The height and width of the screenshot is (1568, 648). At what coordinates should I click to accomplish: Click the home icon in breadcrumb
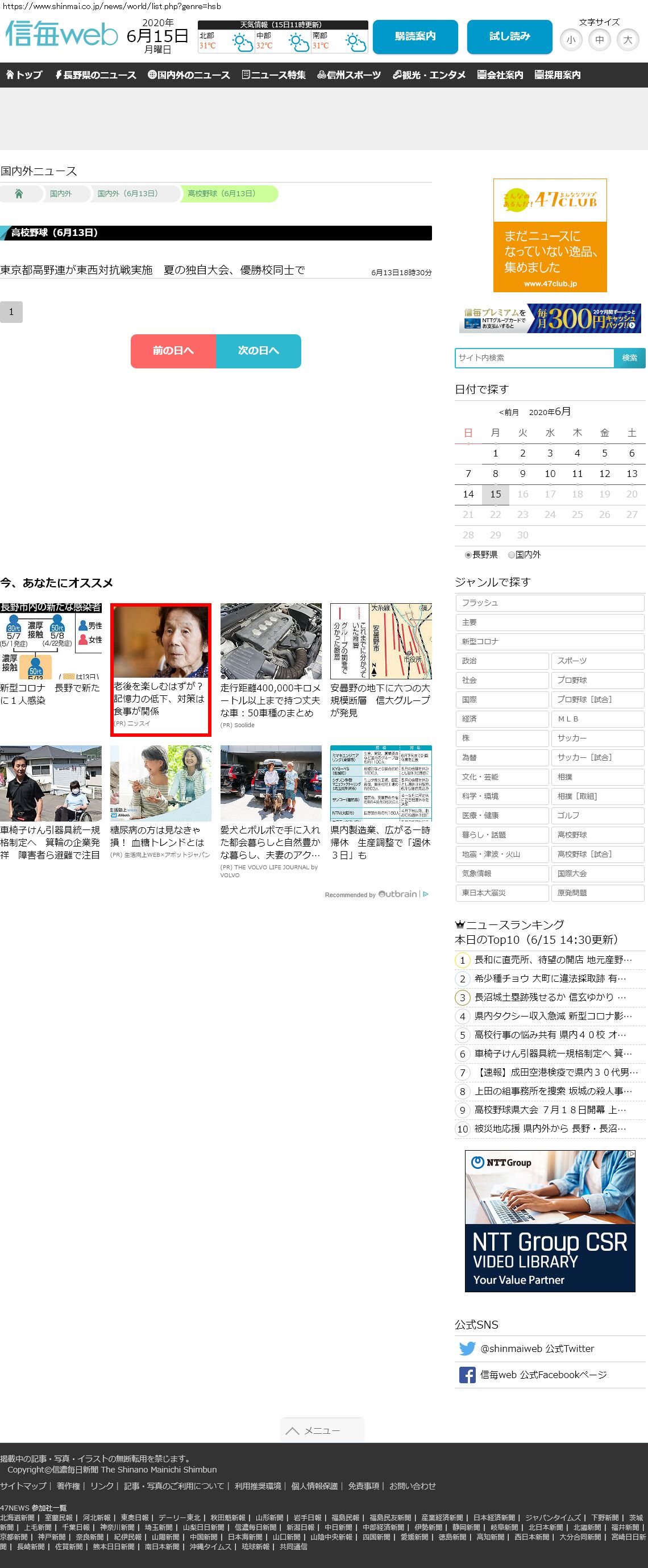[x=19, y=193]
